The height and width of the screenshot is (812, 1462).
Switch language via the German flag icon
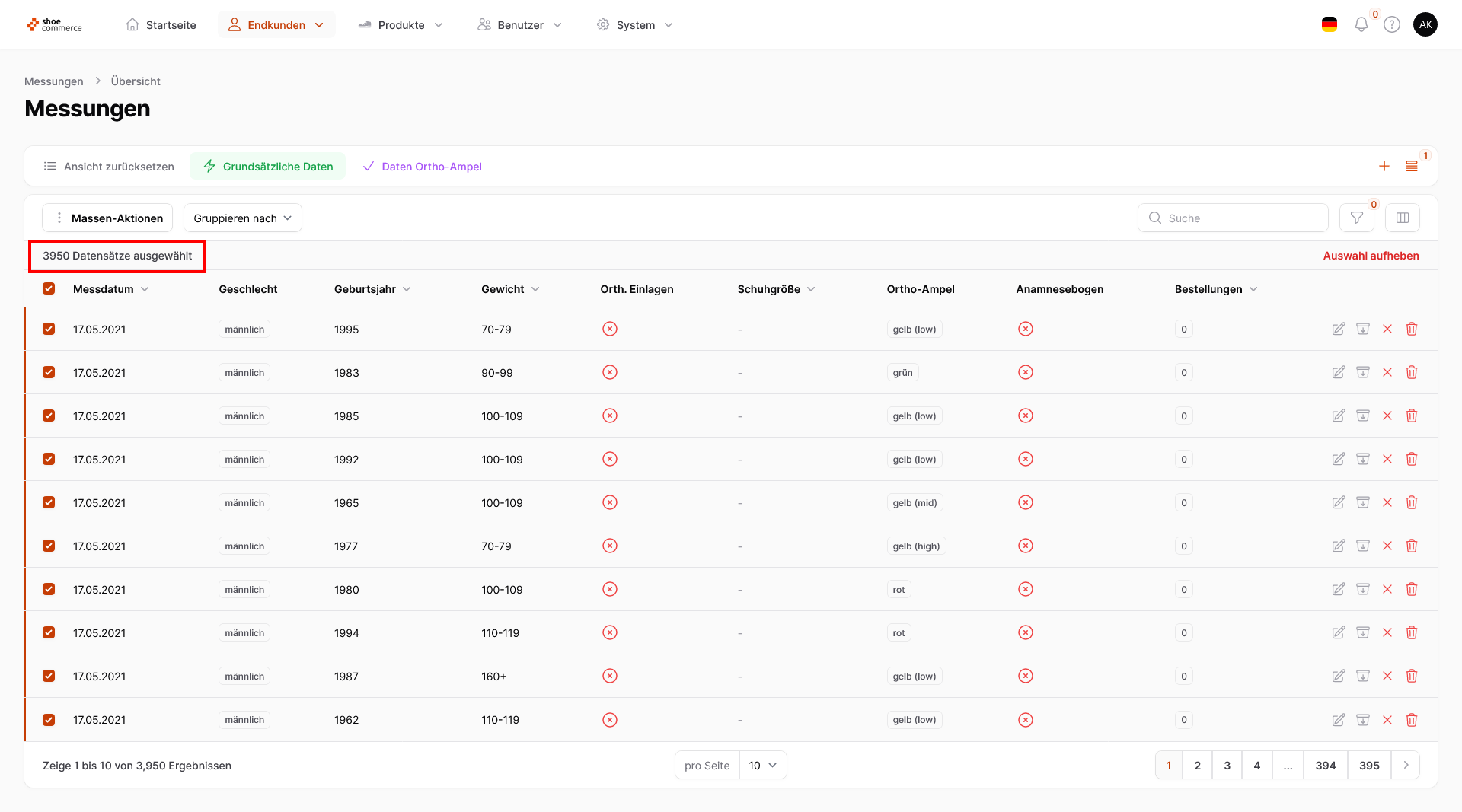click(1330, 25)
